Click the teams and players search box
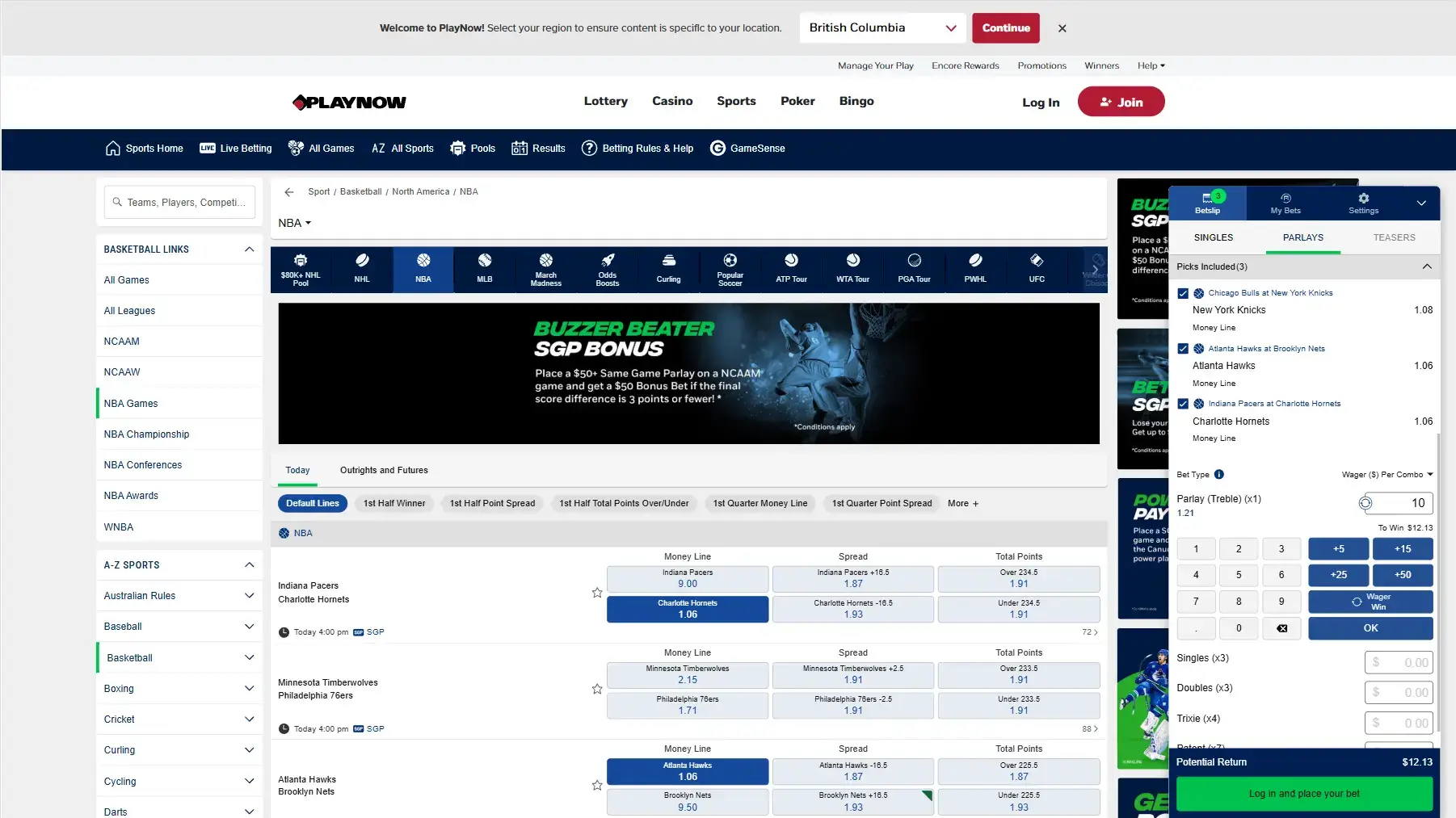This screenshot has width=1456, height=818. point(179,203)
